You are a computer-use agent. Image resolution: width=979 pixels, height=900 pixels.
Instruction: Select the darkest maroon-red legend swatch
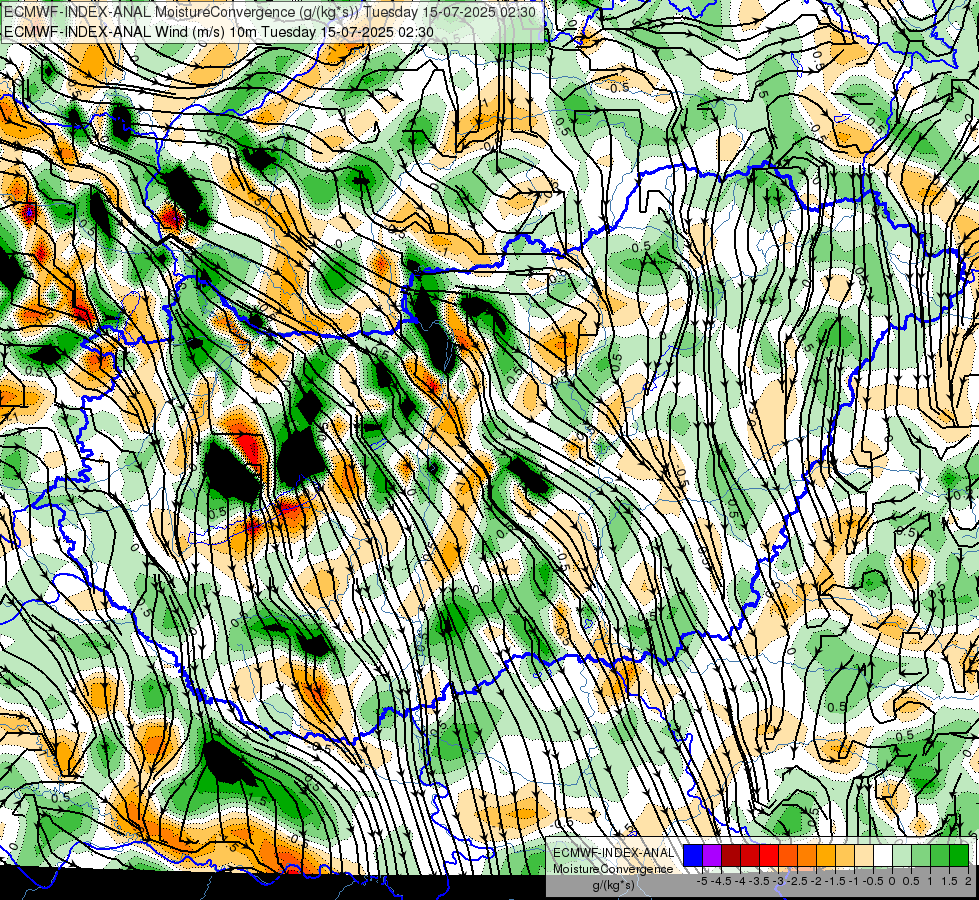(731, 855)
